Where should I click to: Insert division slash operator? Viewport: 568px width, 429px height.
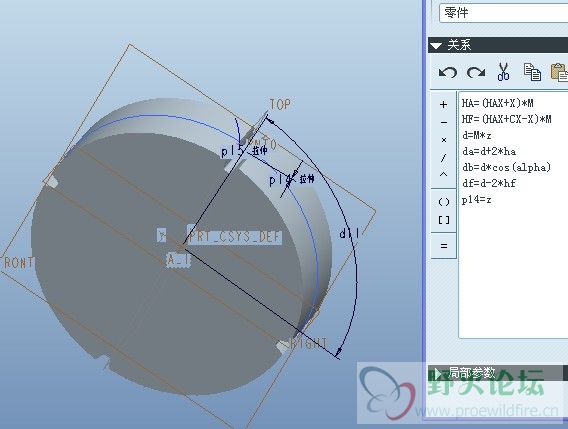point(443,158)
